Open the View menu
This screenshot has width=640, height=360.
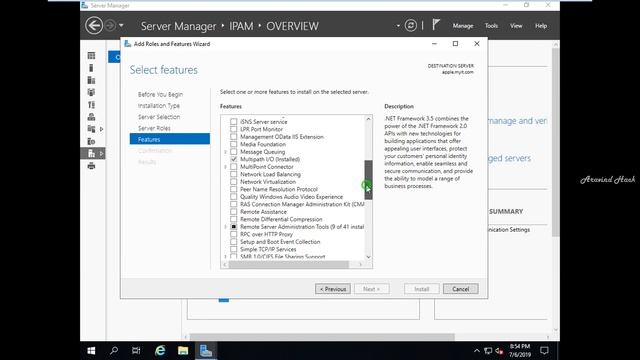pos(516,26)
